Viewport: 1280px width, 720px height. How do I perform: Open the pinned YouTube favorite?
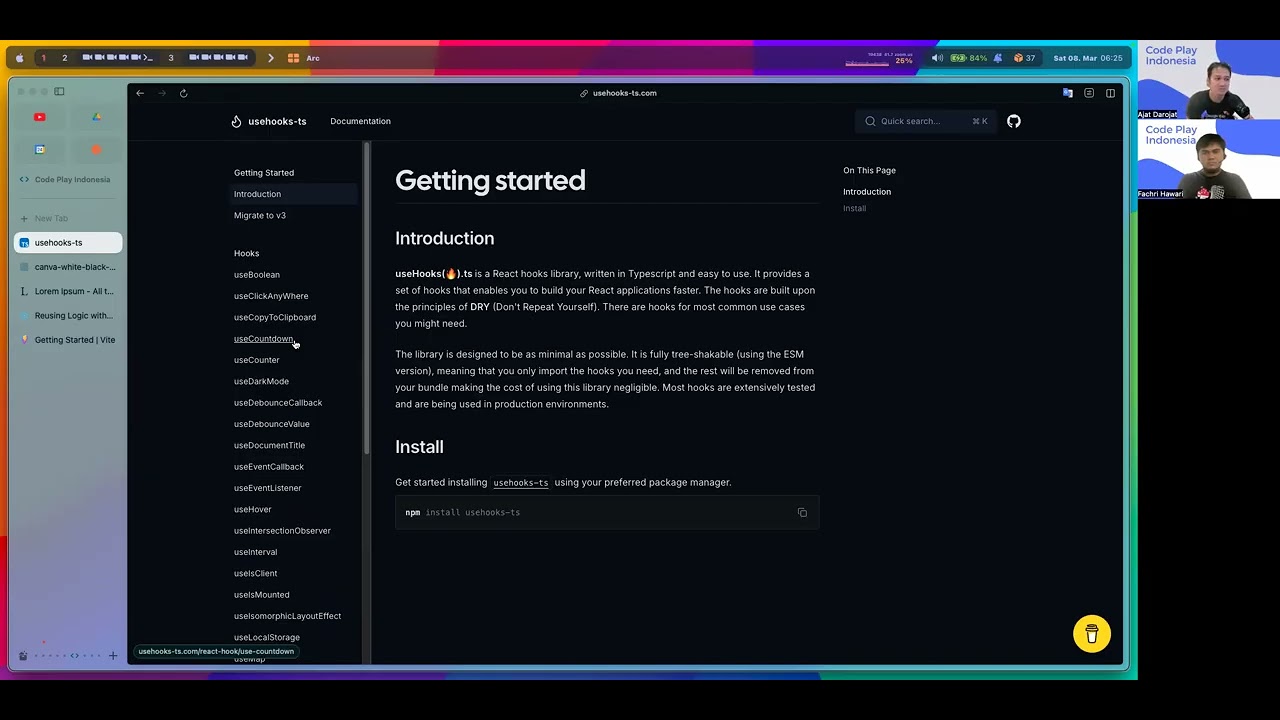tap(40, 117)
